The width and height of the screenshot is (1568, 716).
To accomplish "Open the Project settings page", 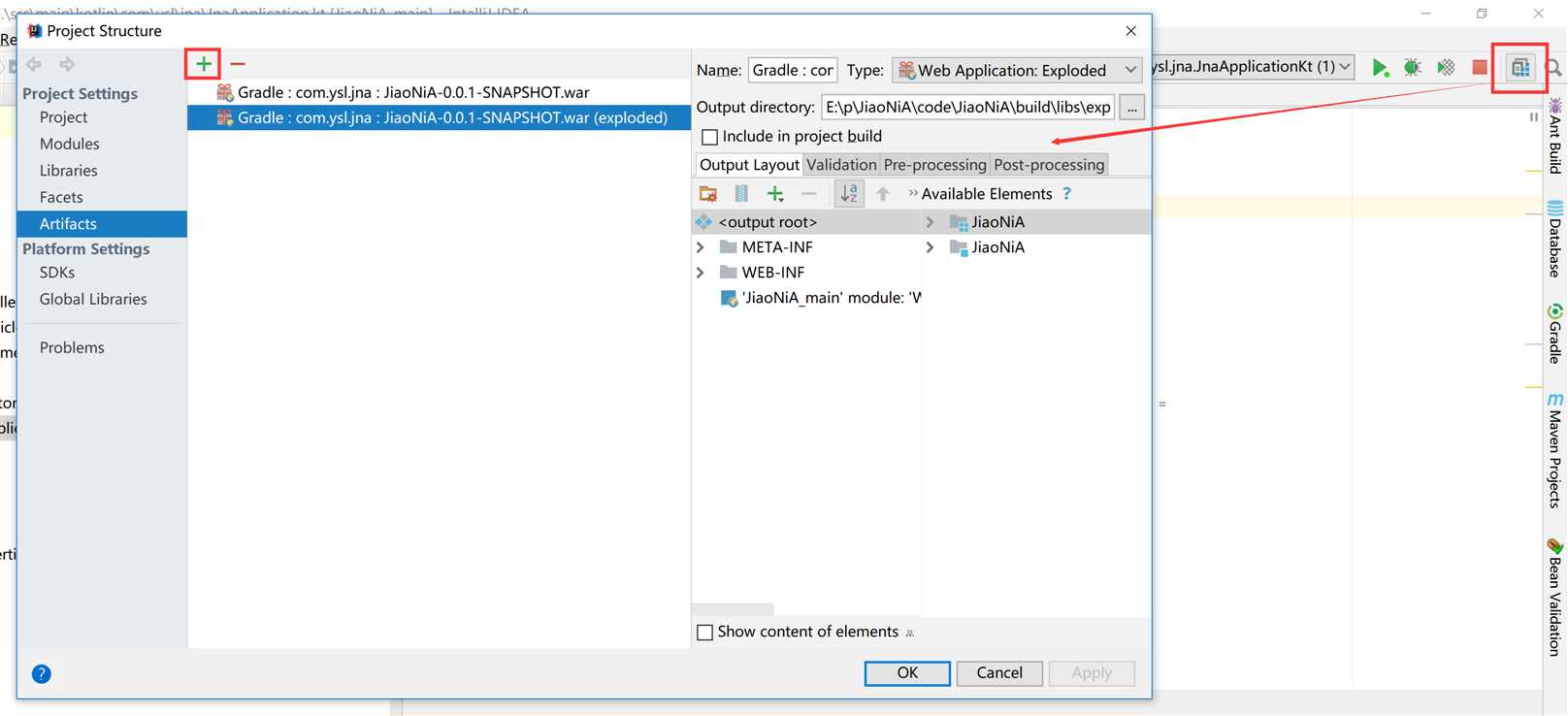I will pyautogui.click(x=63, y=117).
